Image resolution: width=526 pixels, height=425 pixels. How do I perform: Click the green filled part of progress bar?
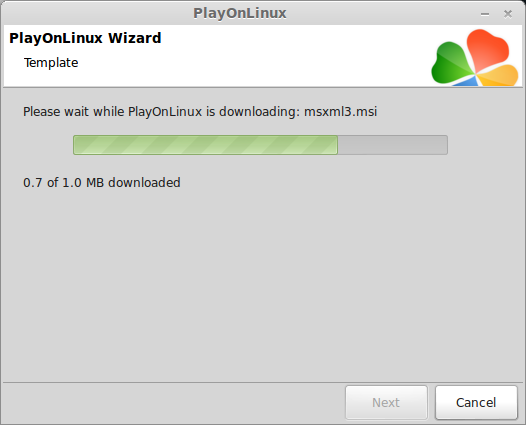tap(205, 145)
